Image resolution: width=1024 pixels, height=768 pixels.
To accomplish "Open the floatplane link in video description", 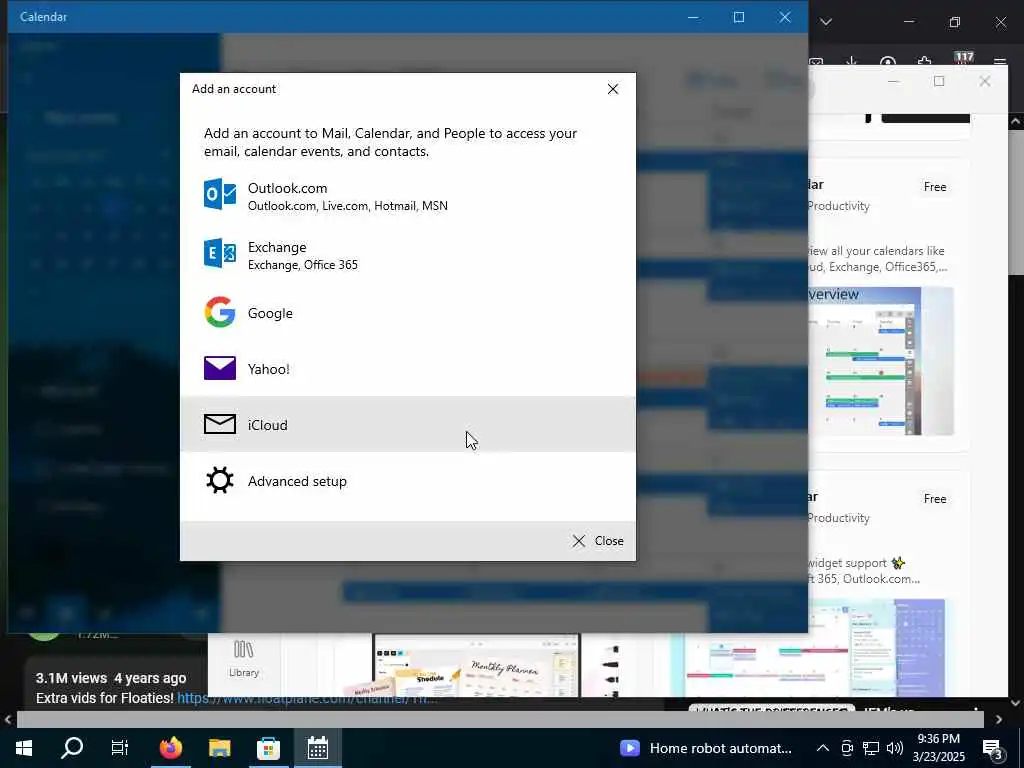I will pos(307,698).
